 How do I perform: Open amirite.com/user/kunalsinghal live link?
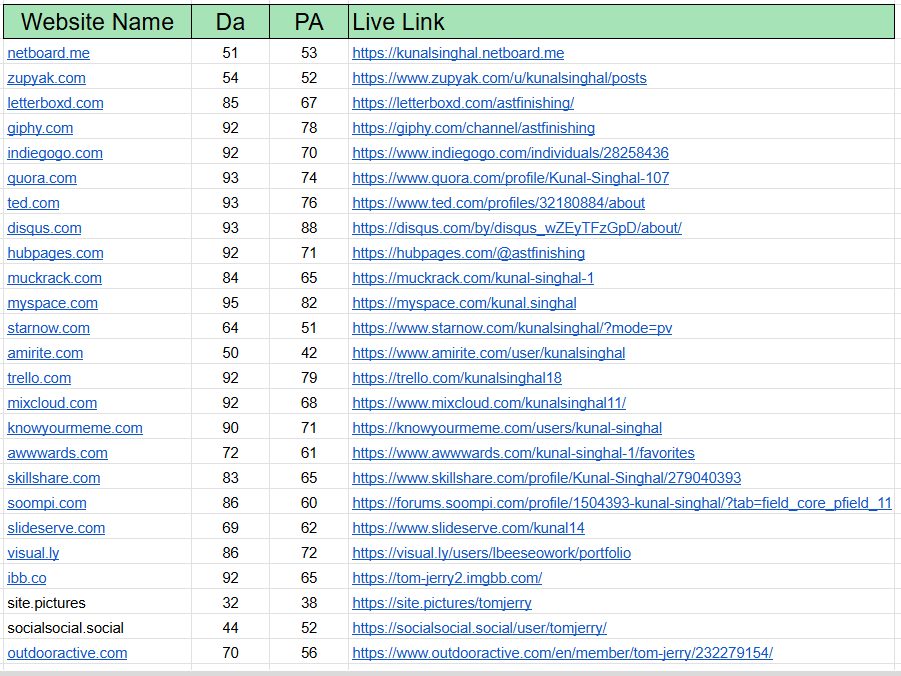click(x=488, y=353)
